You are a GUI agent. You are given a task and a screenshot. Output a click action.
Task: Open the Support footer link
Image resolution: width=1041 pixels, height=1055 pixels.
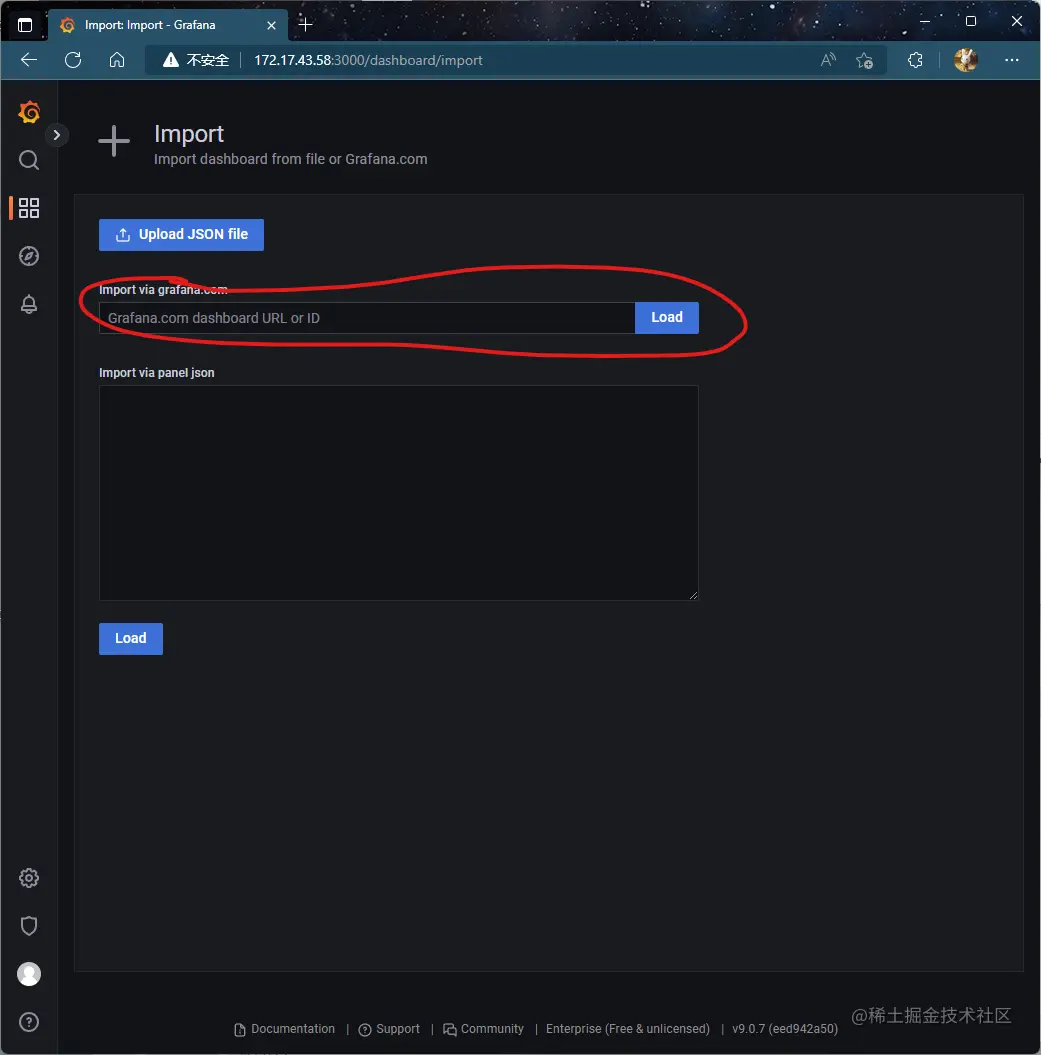390,1029
